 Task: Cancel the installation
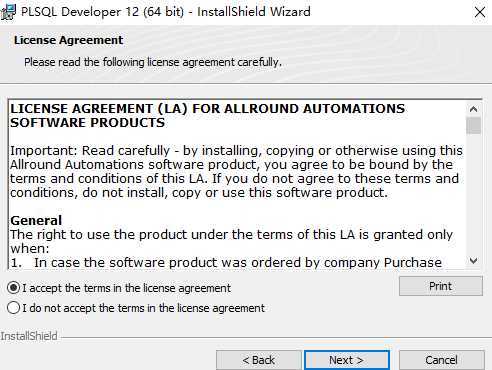pyautogui.click(x=441, y=360)
